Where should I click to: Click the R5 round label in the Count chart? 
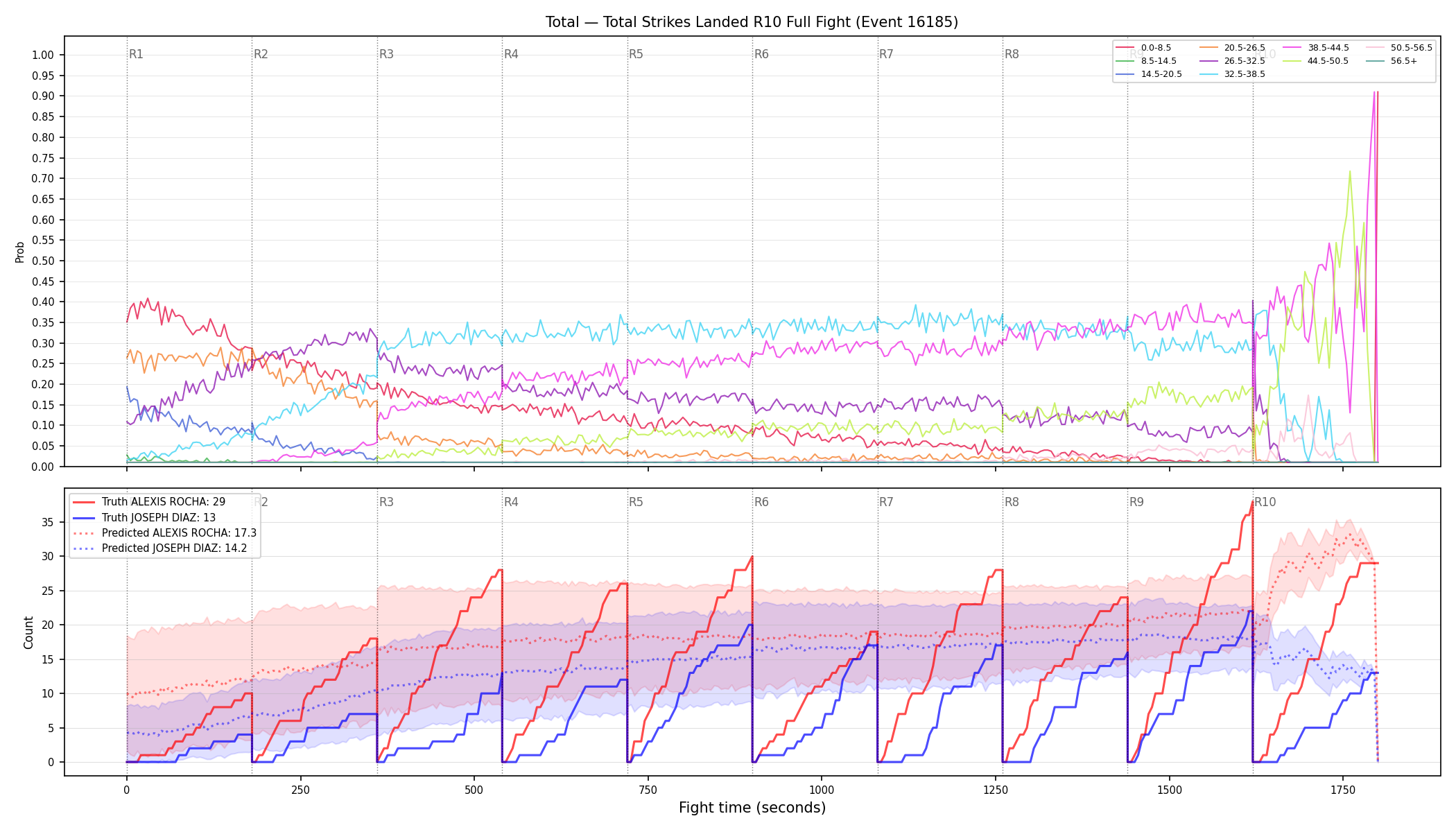(x=636, y=502)
